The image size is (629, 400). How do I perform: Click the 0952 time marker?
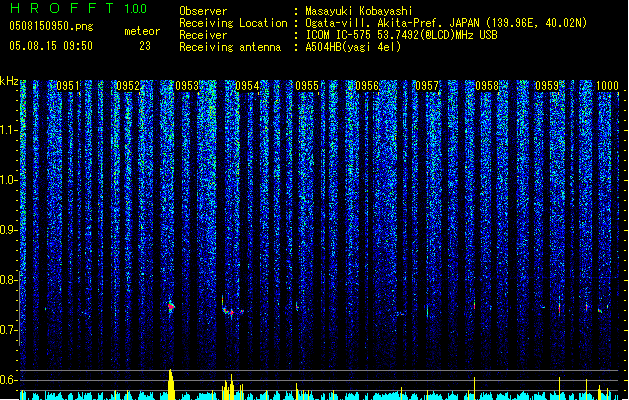coord(128,86)
